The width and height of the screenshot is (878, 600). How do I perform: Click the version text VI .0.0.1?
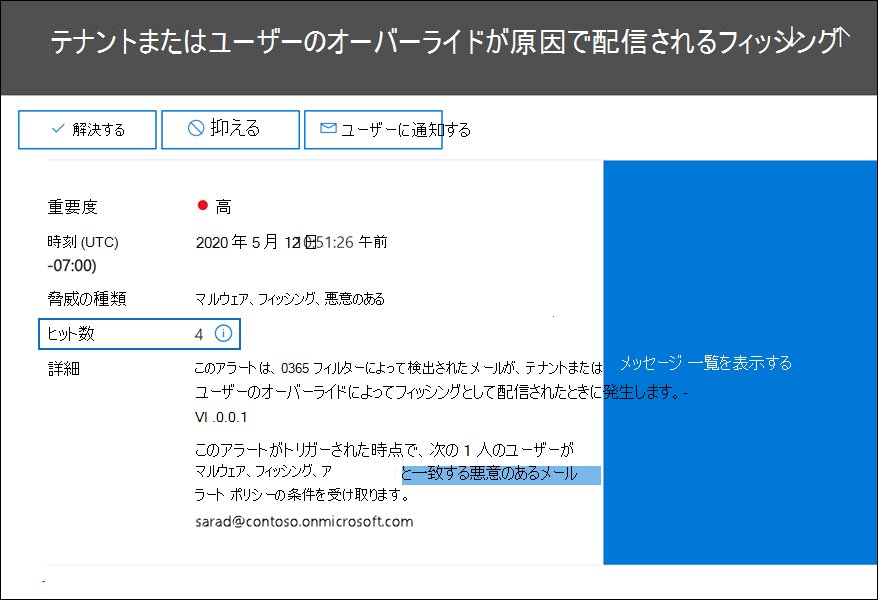coord(221,417)
